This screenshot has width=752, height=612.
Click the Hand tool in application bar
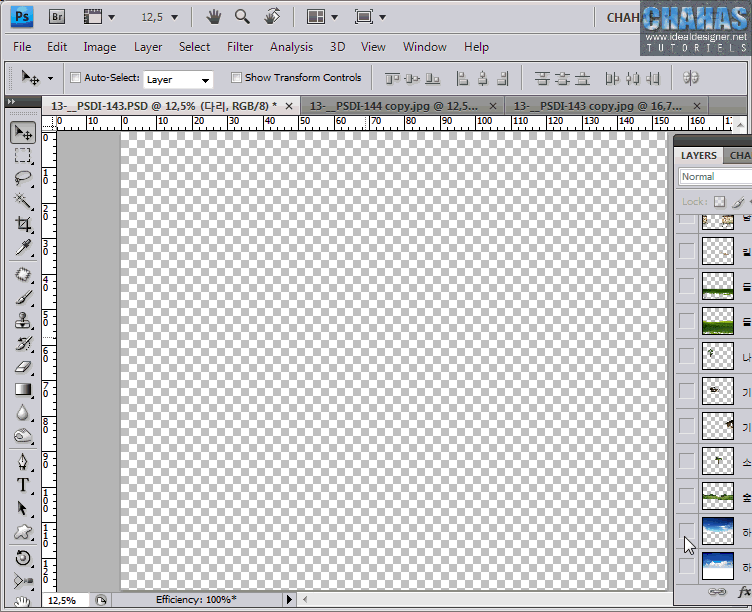213,17
